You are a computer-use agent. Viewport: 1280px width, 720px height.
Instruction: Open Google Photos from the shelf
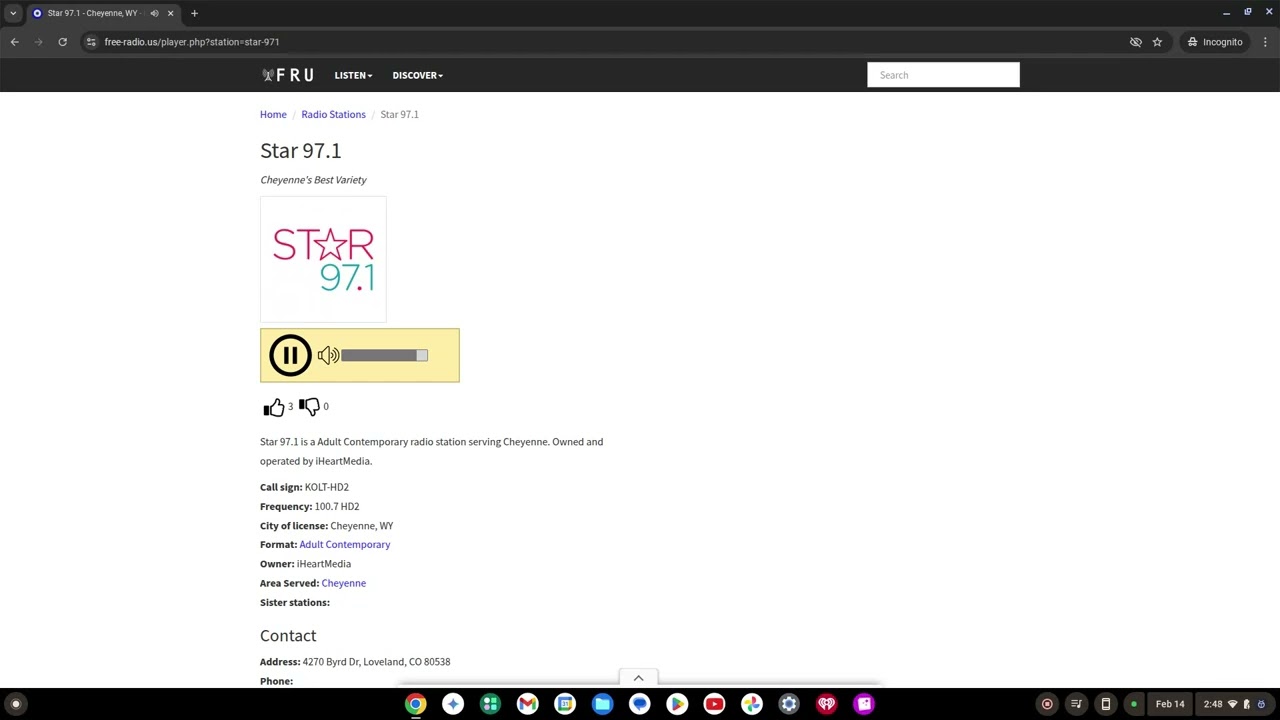[x=751, y=704]
